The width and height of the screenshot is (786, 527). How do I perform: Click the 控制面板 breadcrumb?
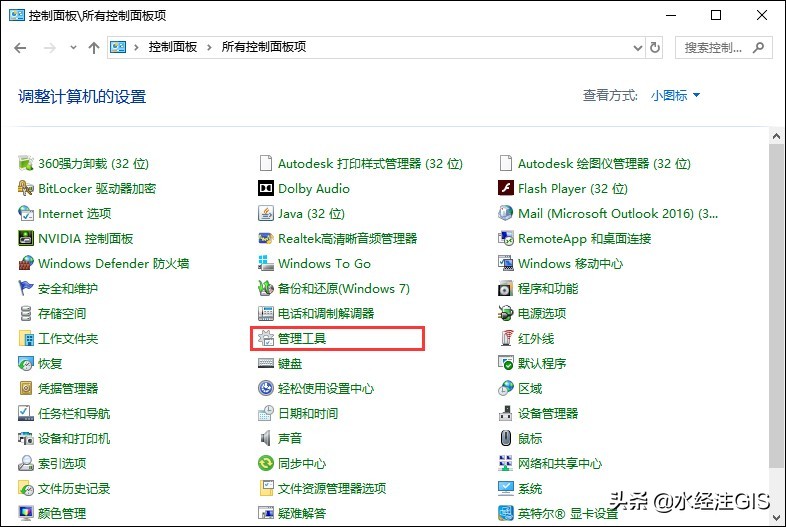tap(172, 47)
